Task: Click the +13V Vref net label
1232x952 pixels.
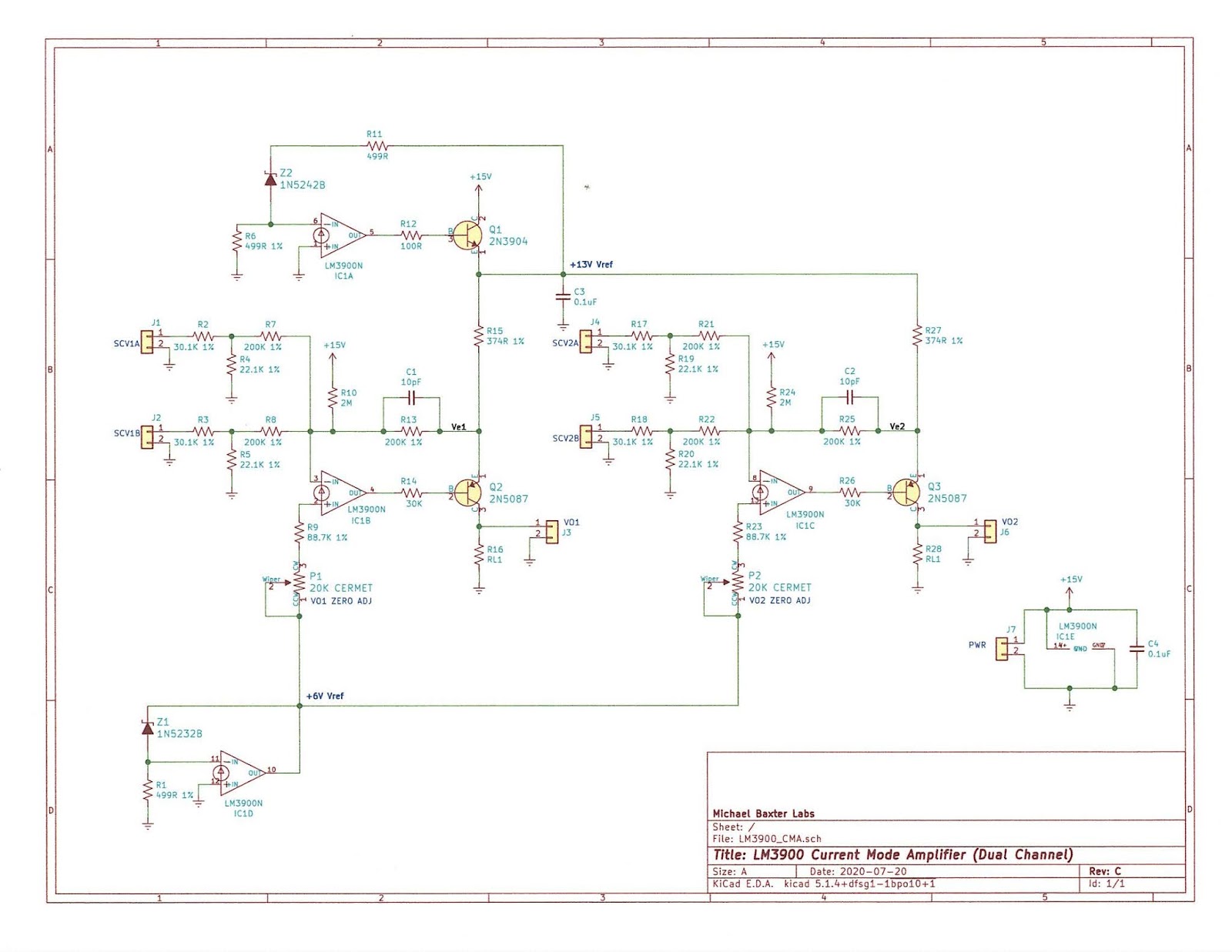Action: (591, 262)
